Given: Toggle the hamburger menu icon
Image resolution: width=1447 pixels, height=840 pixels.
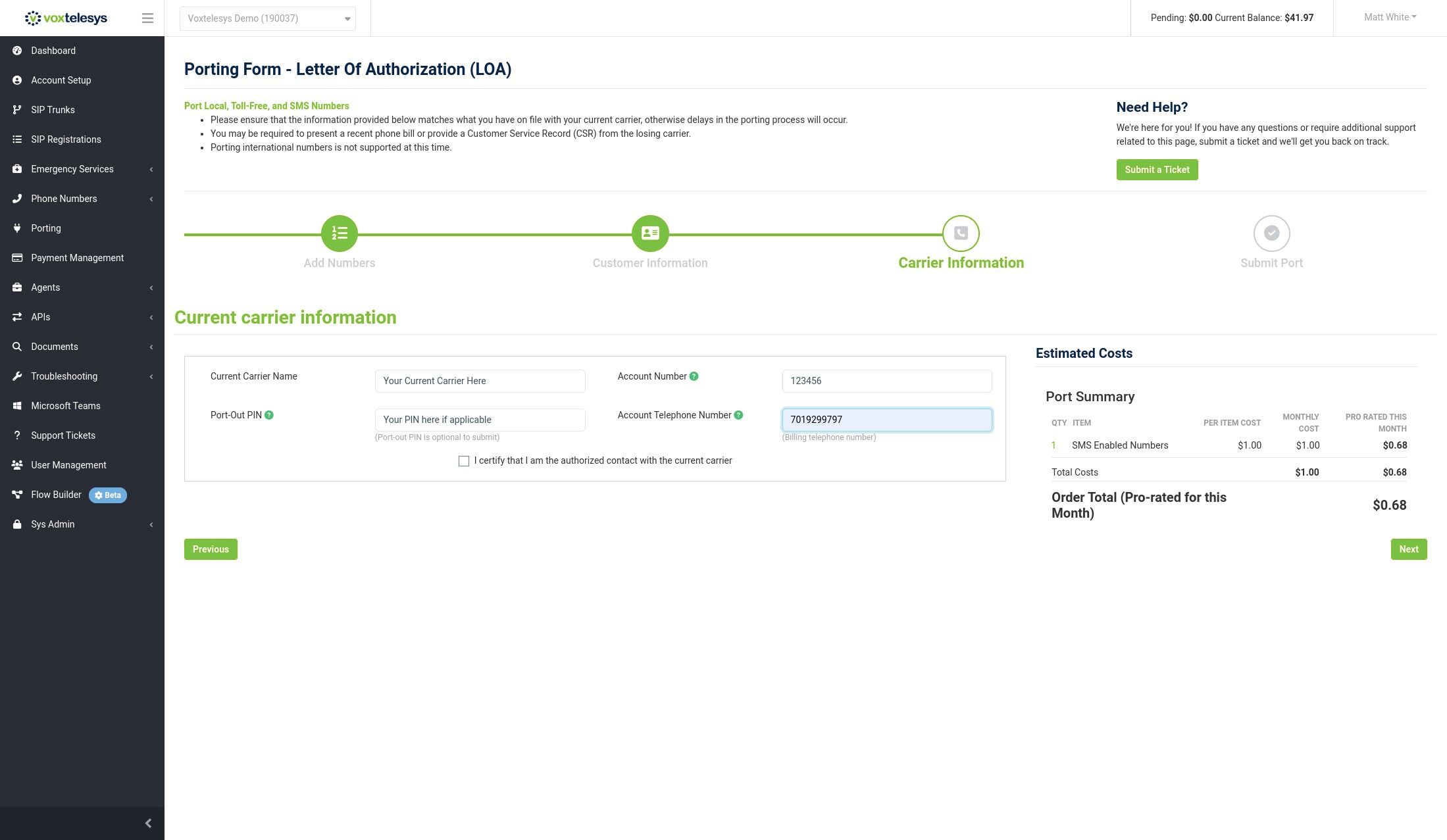Looking at the screenshot, I should coord(147,18).
